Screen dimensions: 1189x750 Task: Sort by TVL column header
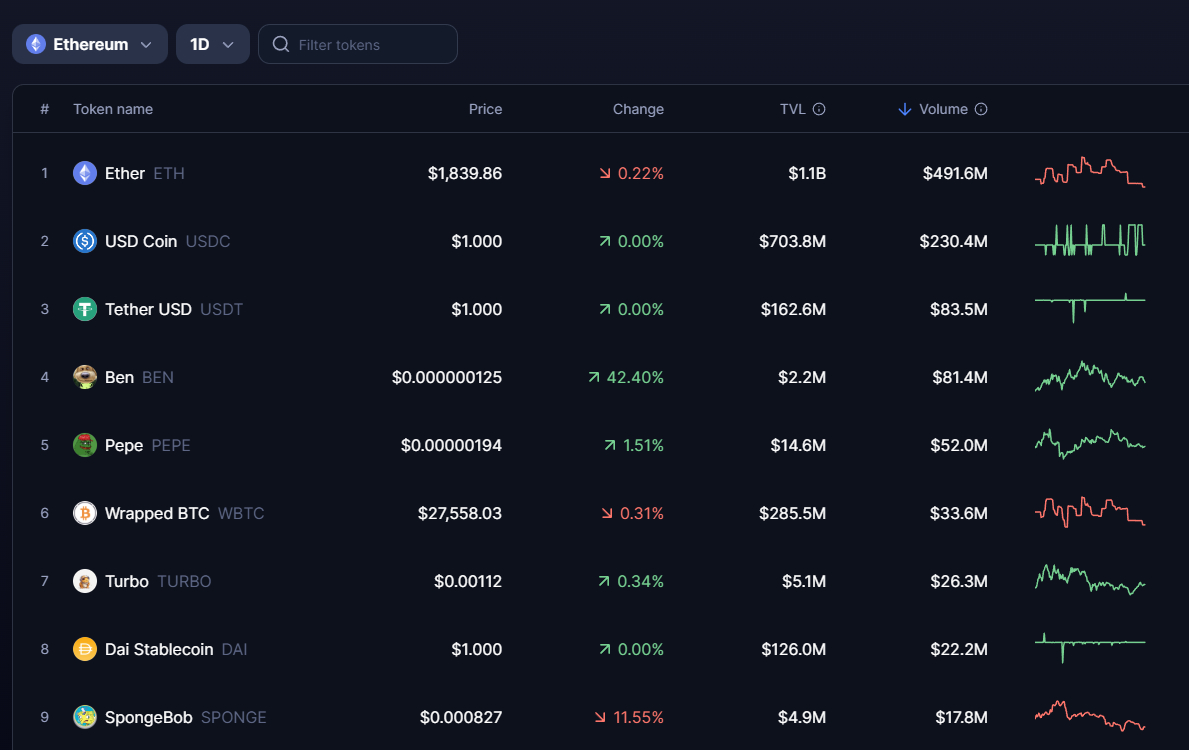coord(792,109)
